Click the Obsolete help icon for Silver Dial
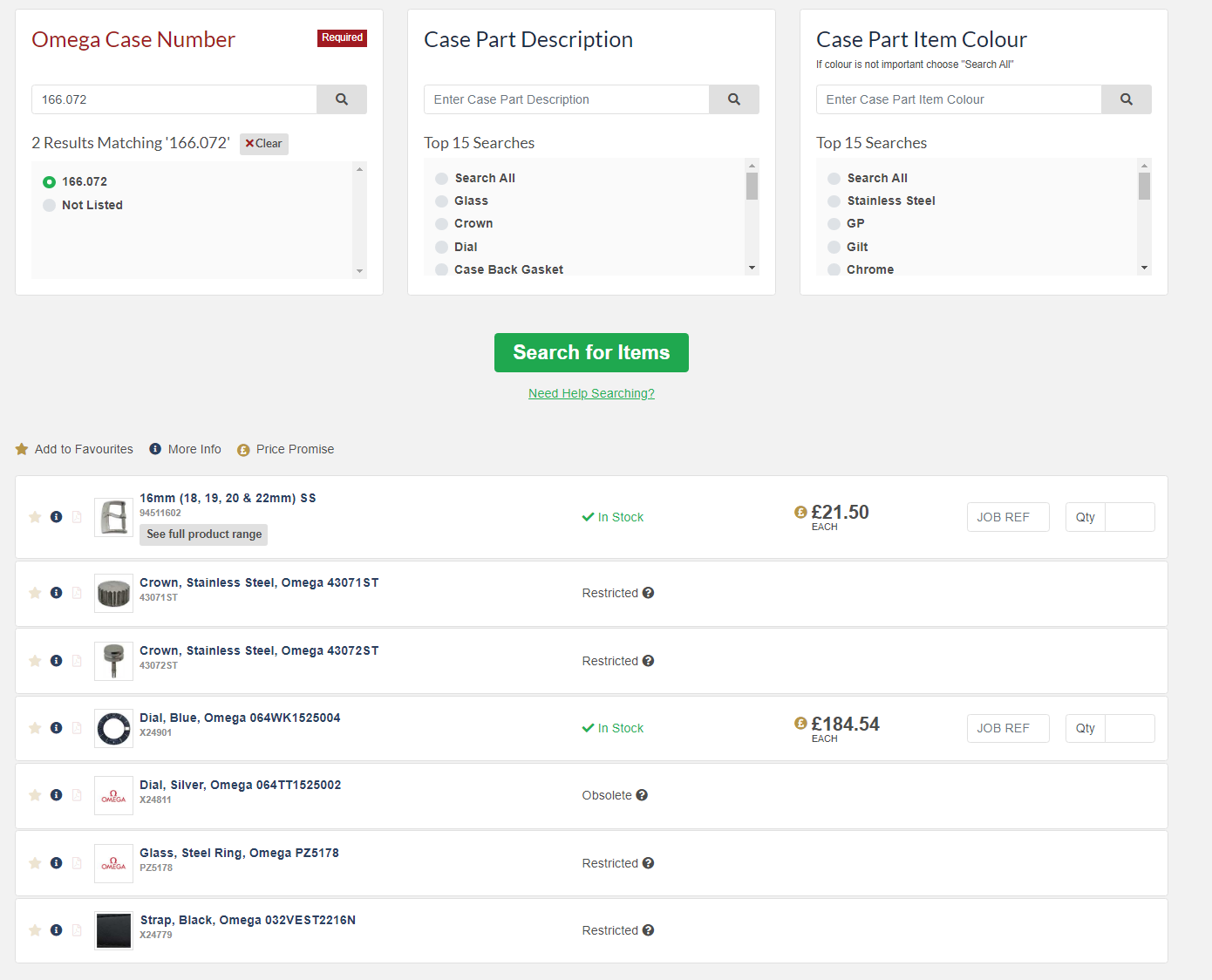Viewport: 1212px width, 980px height. pyautogui.click(x=642, y=795)
